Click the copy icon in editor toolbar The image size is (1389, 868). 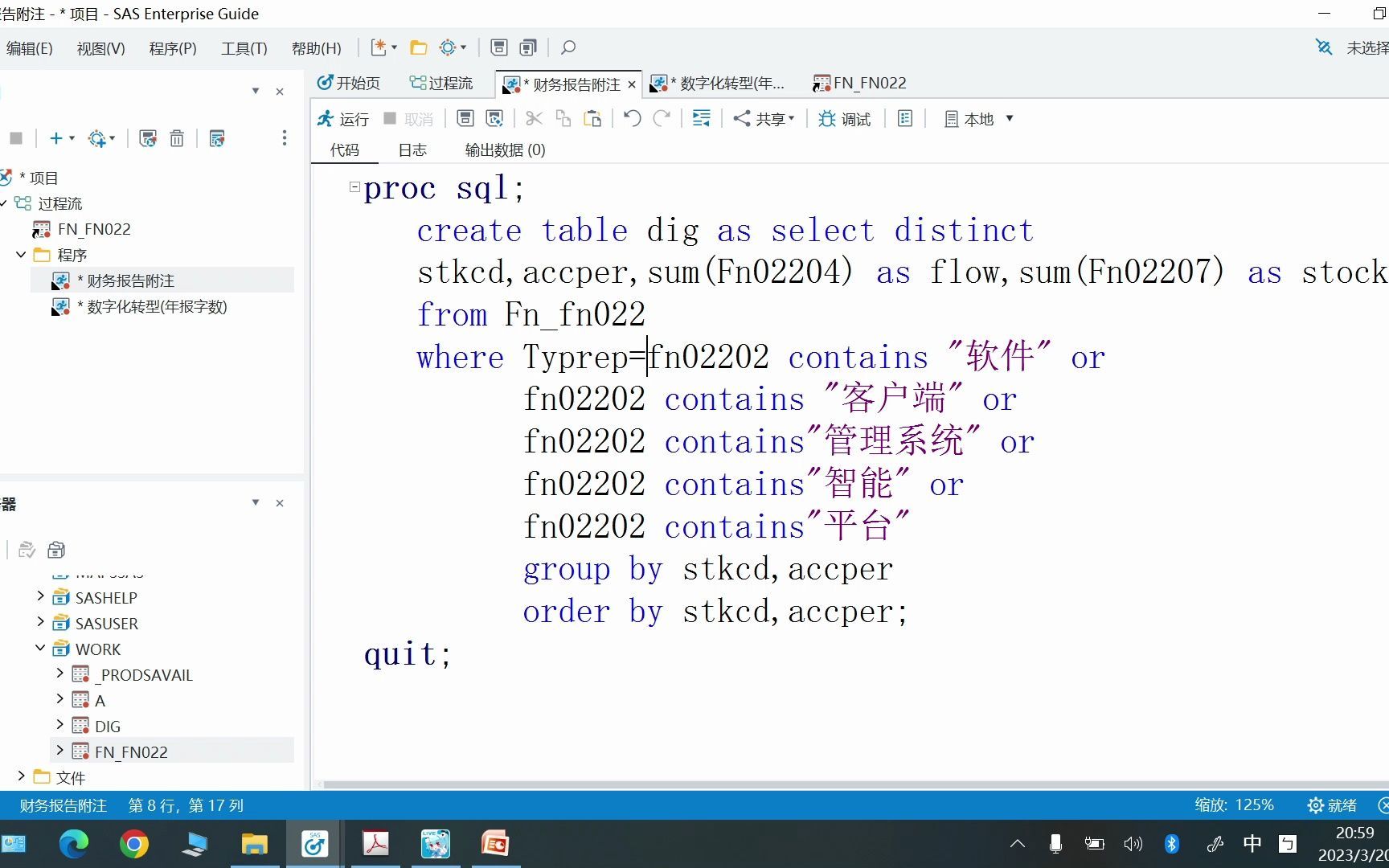pos(563,119)
